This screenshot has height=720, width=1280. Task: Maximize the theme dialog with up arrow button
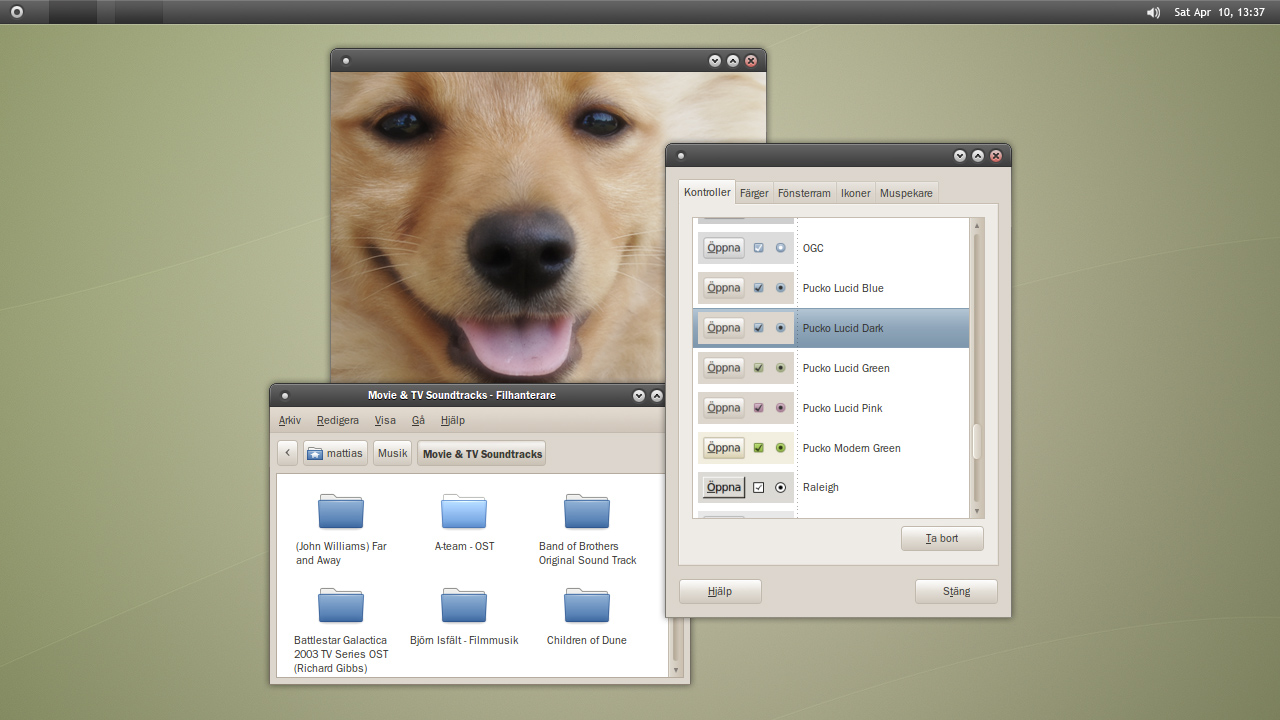click(978, 156)
